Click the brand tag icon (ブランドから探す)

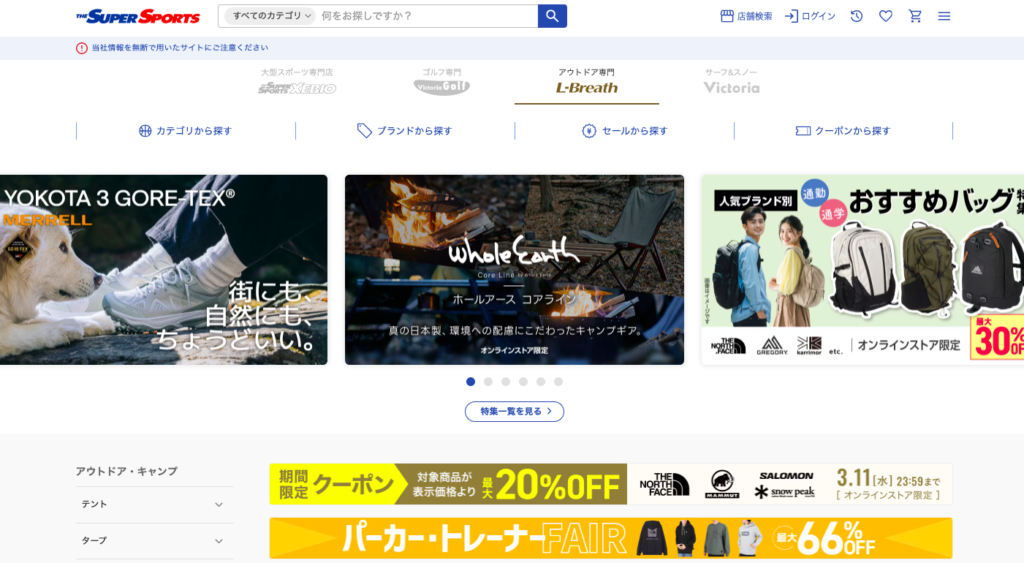364,131
